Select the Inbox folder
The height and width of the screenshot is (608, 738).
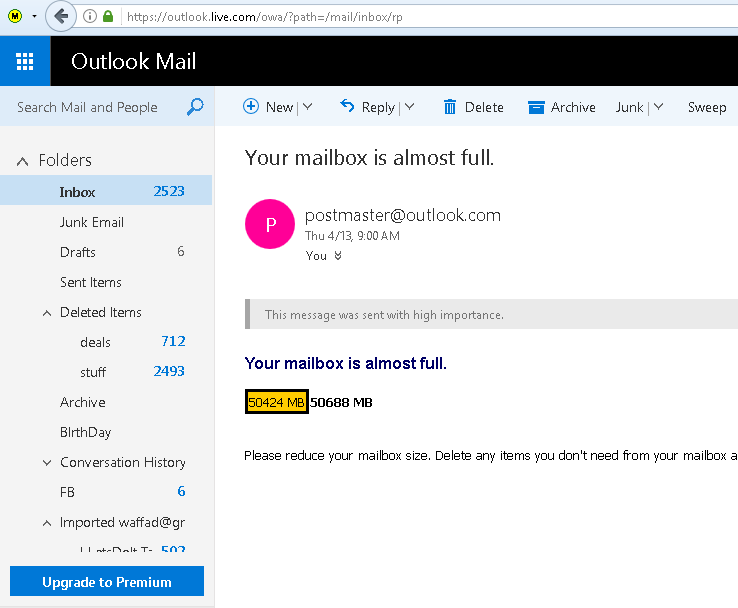click(x=106, y=190)
